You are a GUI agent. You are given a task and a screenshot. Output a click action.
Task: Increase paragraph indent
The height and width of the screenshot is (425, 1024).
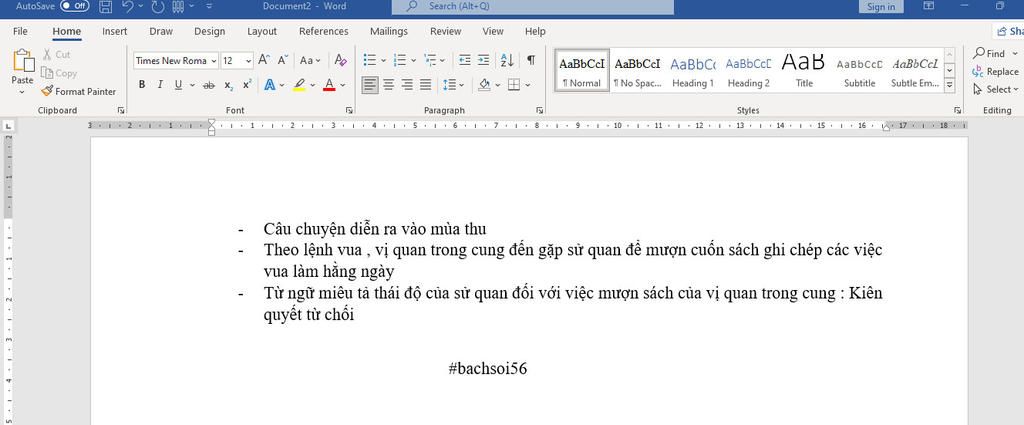[483, 60]
